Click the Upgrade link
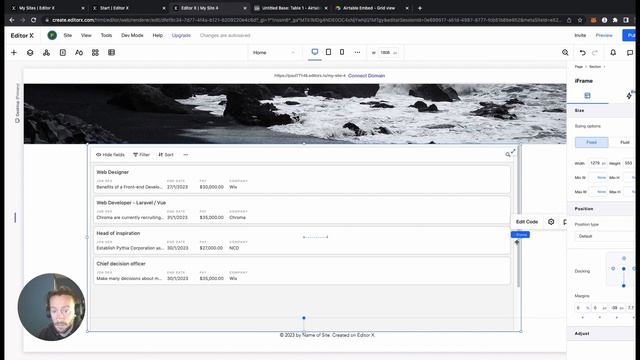 (x=181, y=36)
